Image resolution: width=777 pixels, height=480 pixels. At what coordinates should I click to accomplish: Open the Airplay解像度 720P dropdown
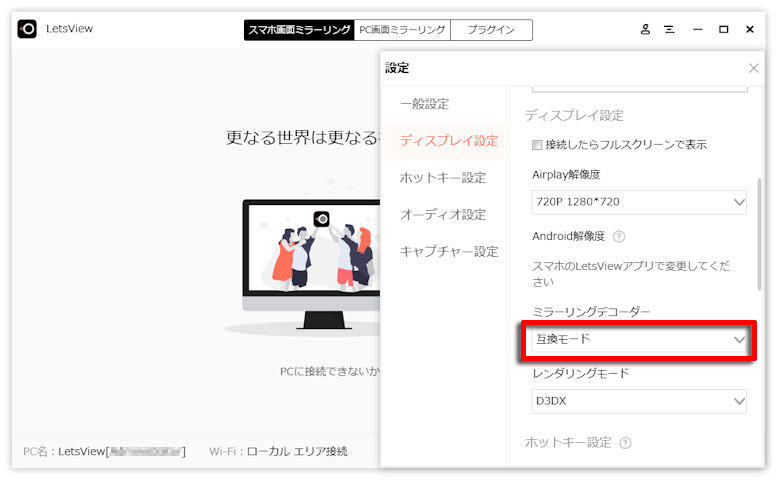(x=639, y=202)
